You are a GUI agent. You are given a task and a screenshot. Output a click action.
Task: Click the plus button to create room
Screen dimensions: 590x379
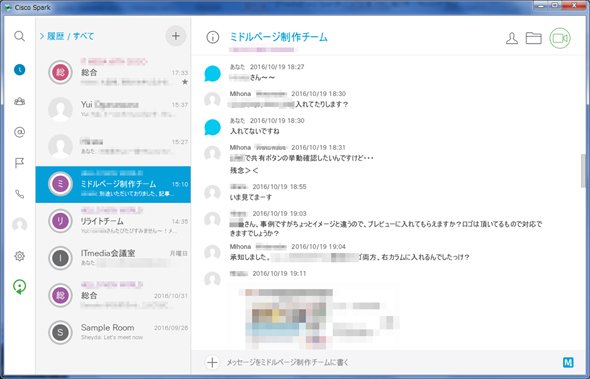[x=176, y=36]
